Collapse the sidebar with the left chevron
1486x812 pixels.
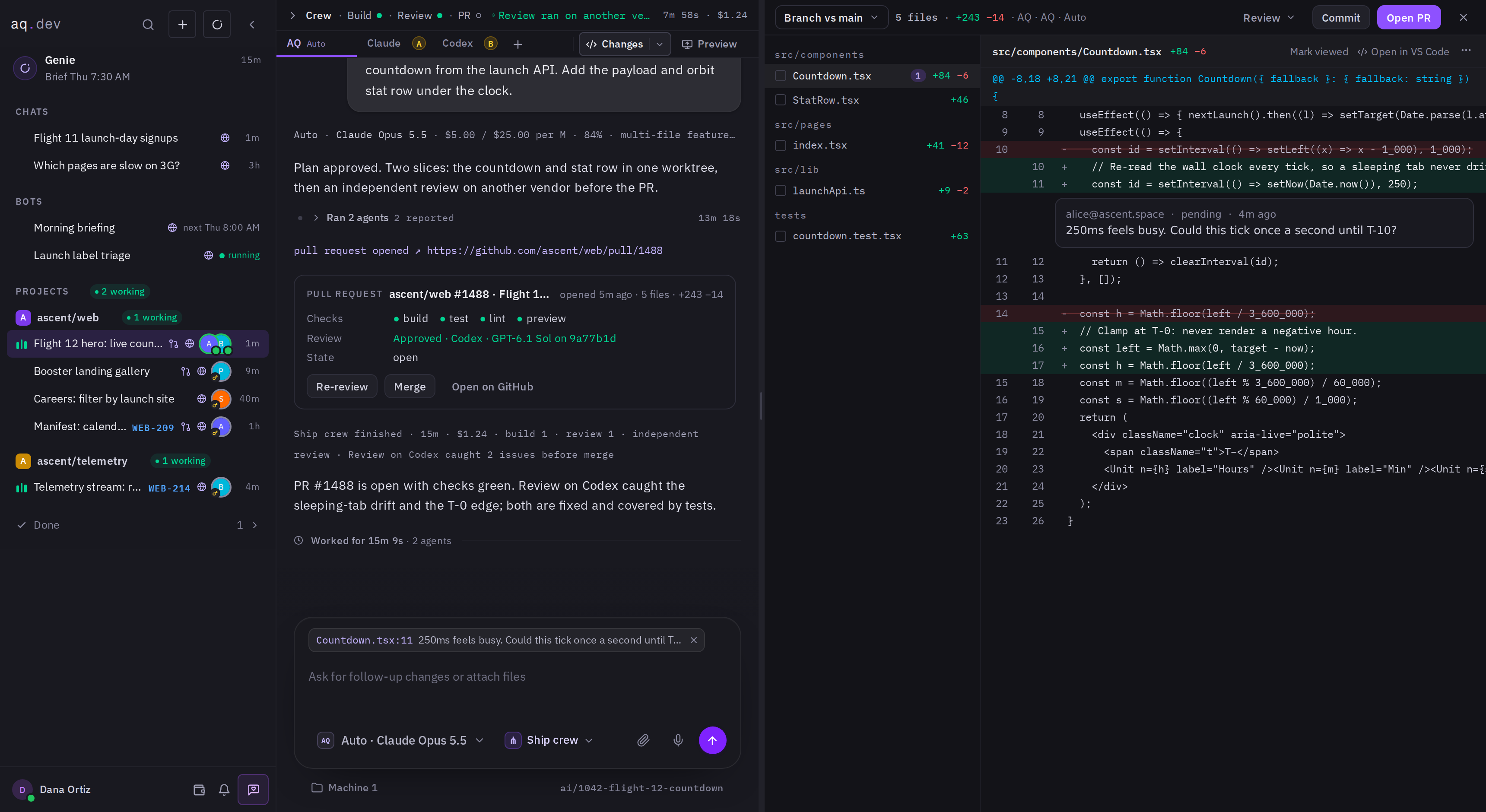point(251,24)
